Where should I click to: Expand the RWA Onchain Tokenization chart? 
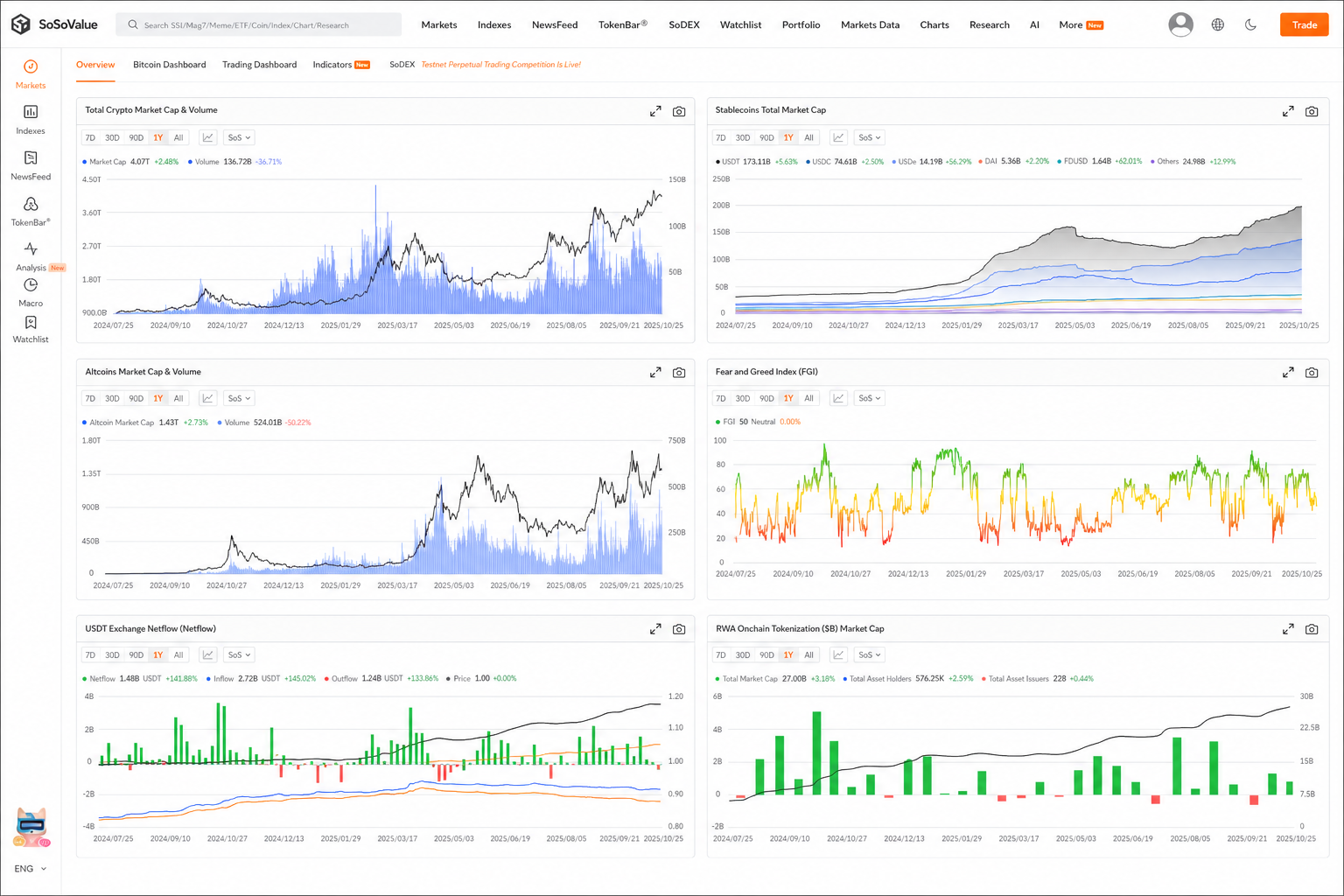coord(1288,629)
